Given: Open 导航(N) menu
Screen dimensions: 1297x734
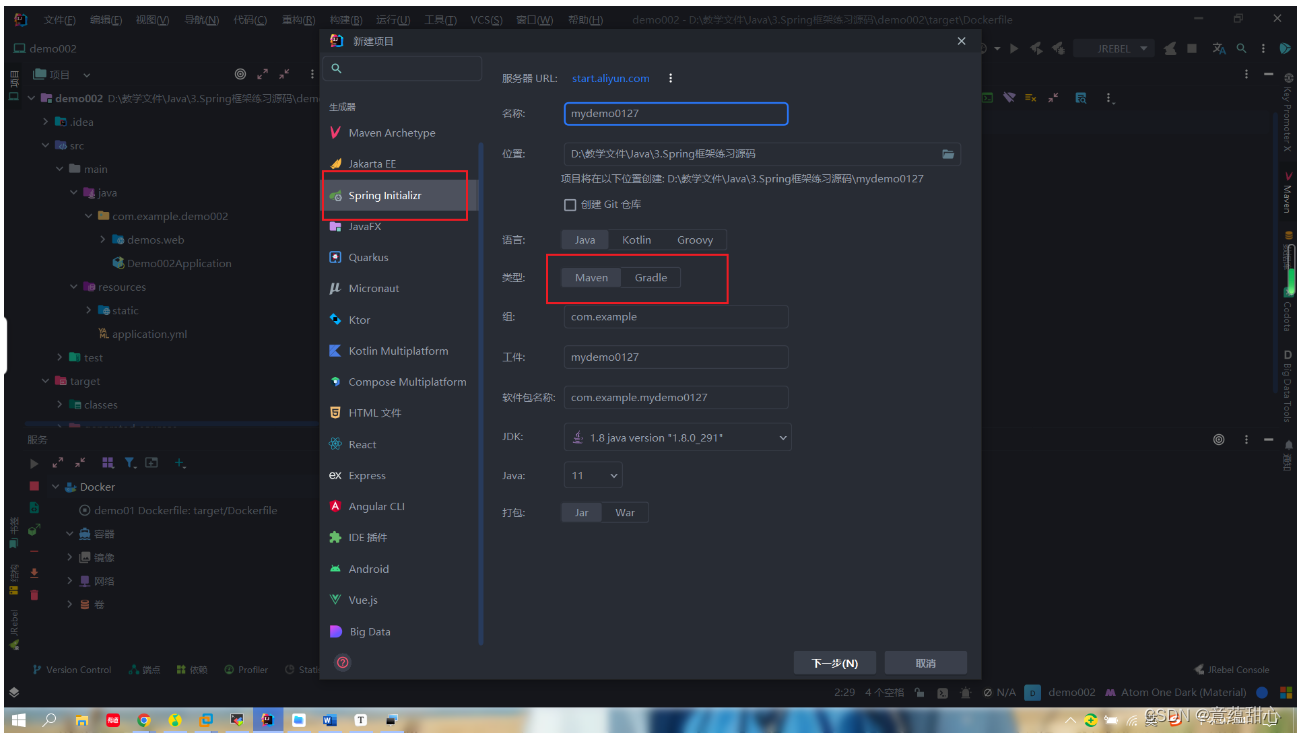Looking at the screenshot, I should tap(201, 20).
